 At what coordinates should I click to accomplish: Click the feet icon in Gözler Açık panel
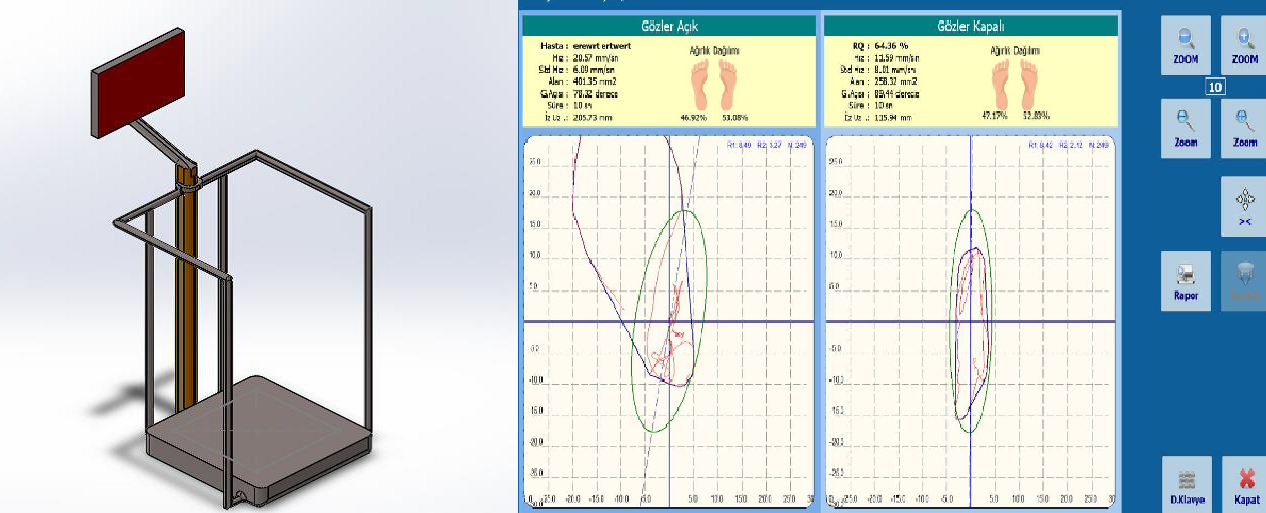[x=714, y=84]
